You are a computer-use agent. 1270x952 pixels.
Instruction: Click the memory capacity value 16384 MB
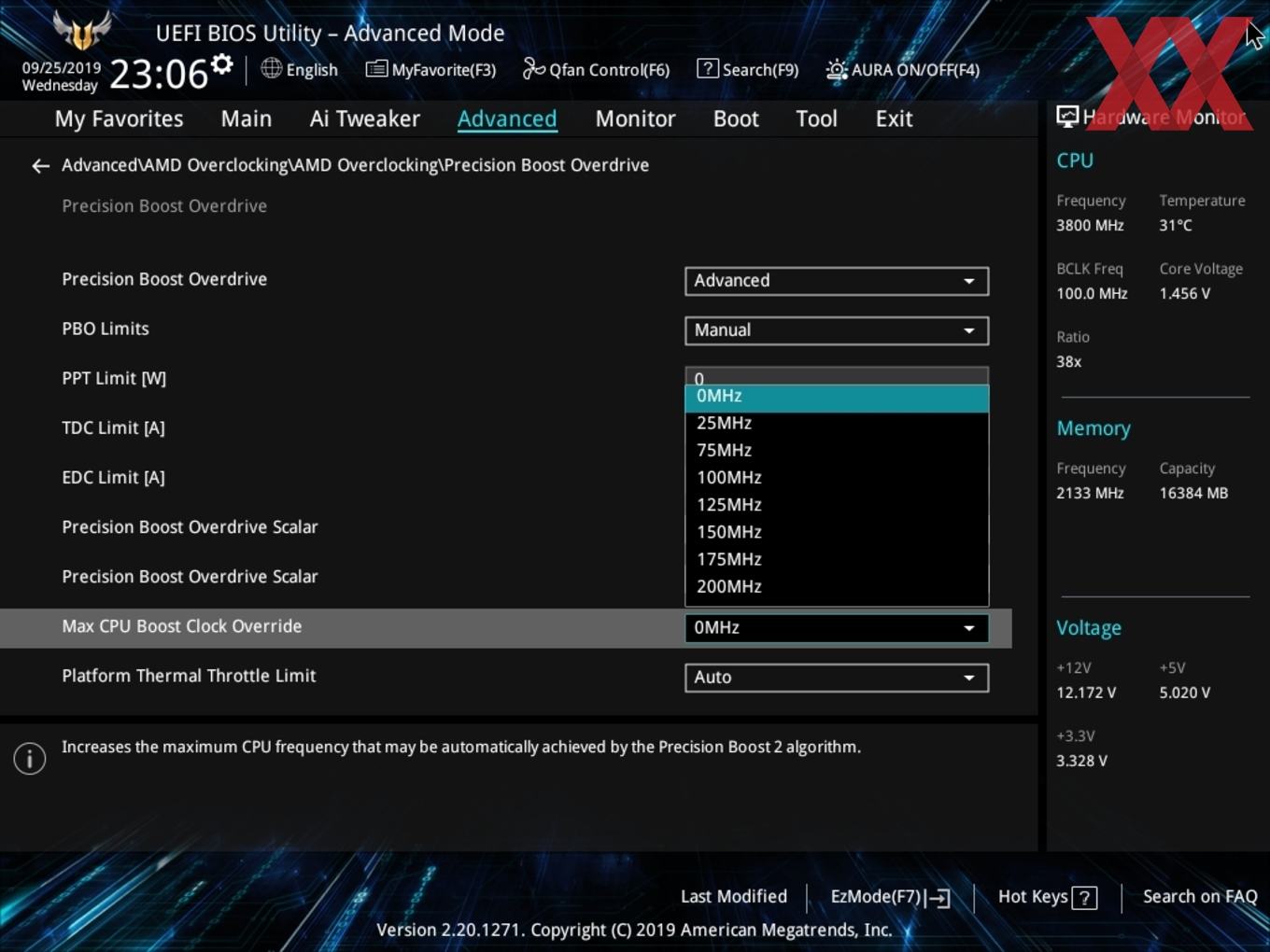point(1193,494)
